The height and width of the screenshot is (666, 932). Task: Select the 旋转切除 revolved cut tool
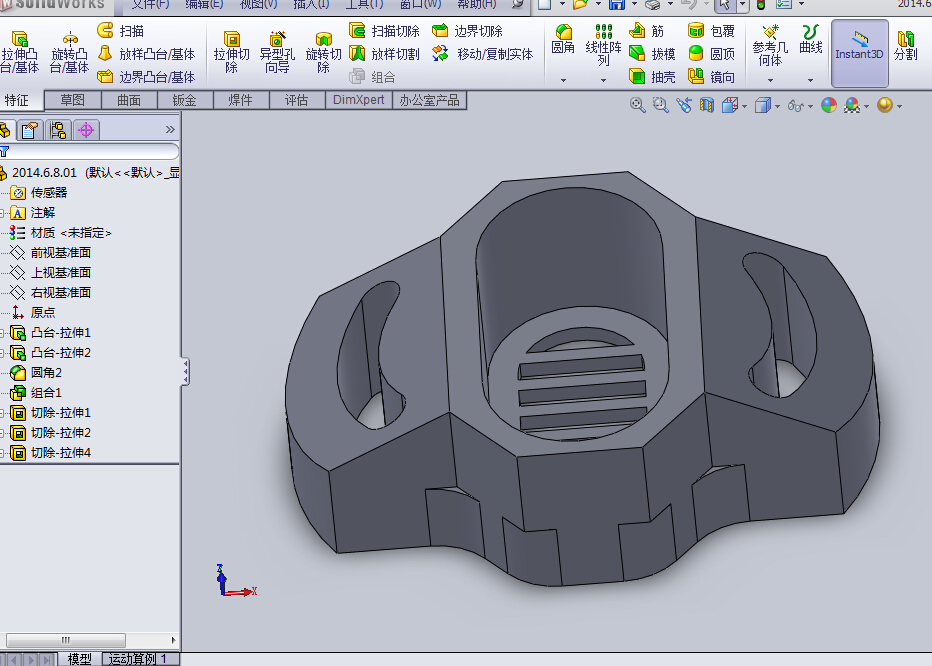tap(323, 52)
